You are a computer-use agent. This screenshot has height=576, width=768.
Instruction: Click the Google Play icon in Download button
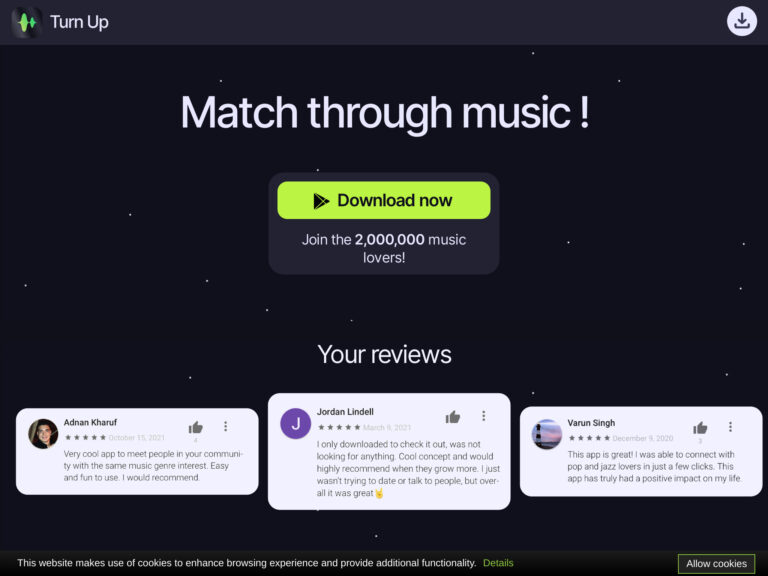tap(321, 200)
